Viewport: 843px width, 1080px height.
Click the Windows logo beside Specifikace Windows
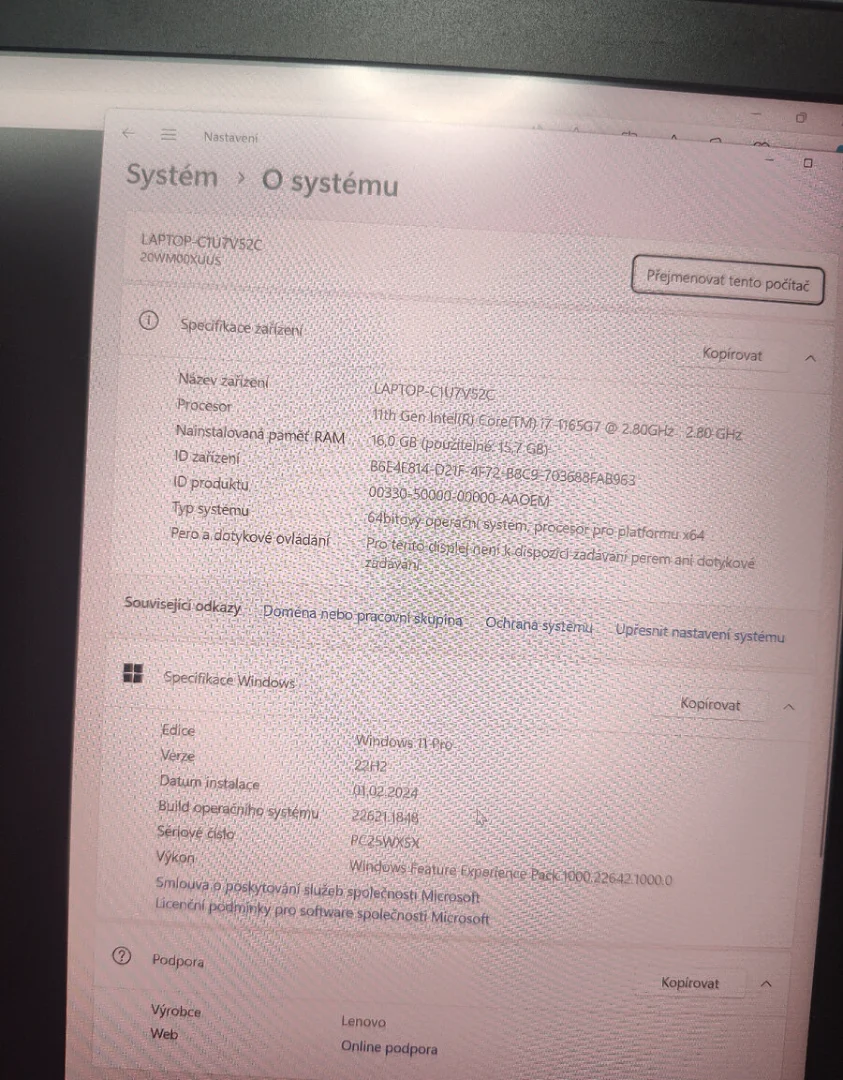click(132, 673)
